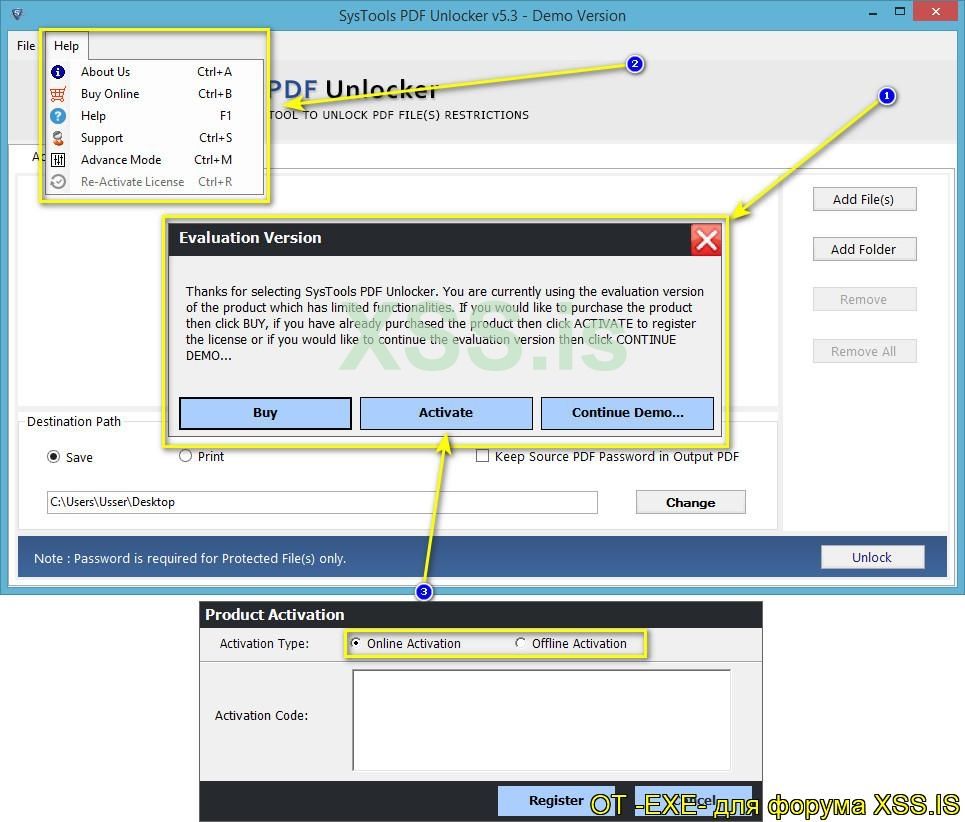Viewport: 965px width, 822px height.
Task: Click the Help menu header
Action: pos(66,46)
